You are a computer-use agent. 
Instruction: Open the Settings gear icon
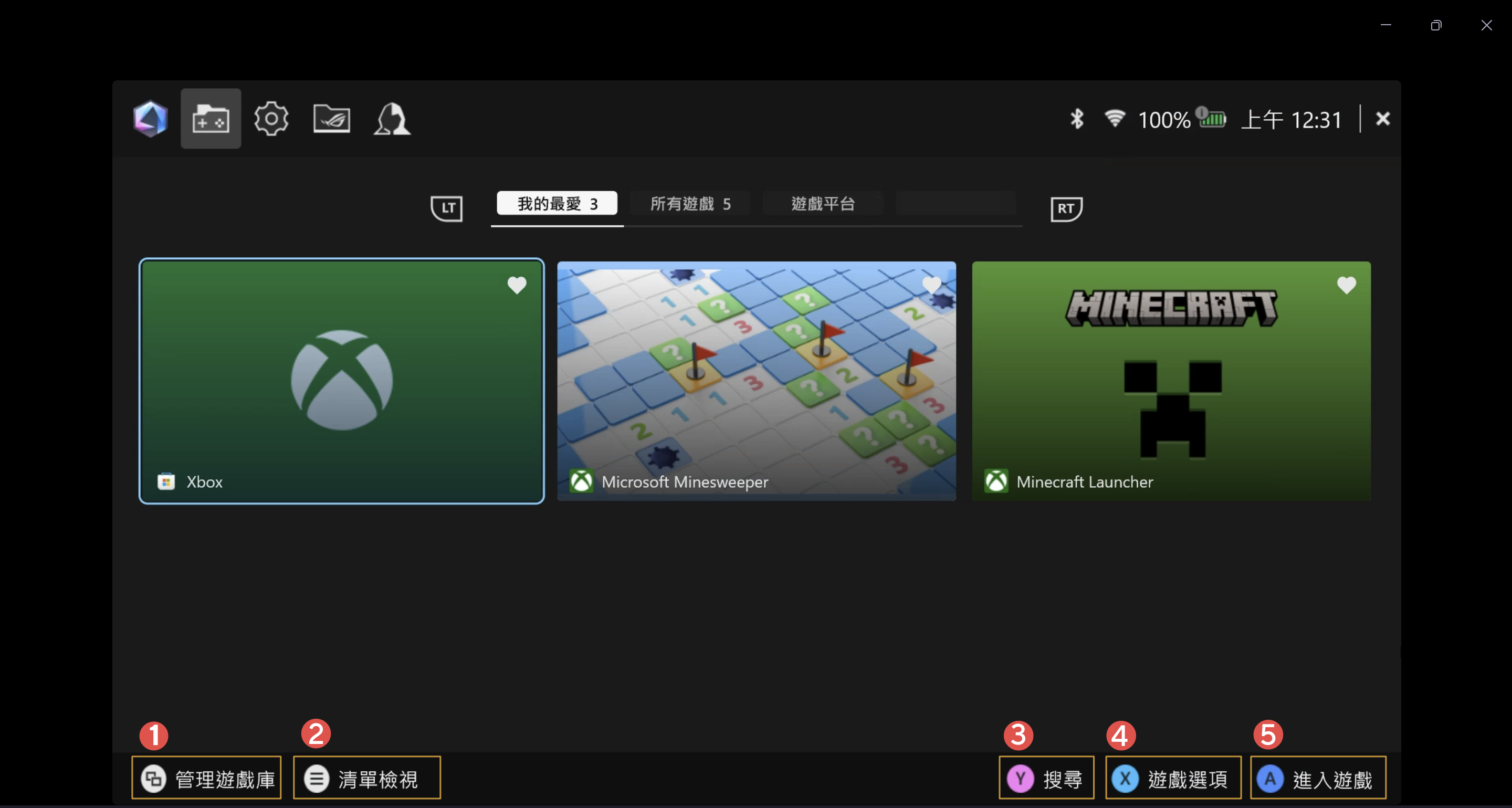pyautogui.click(x=271, y=119)
